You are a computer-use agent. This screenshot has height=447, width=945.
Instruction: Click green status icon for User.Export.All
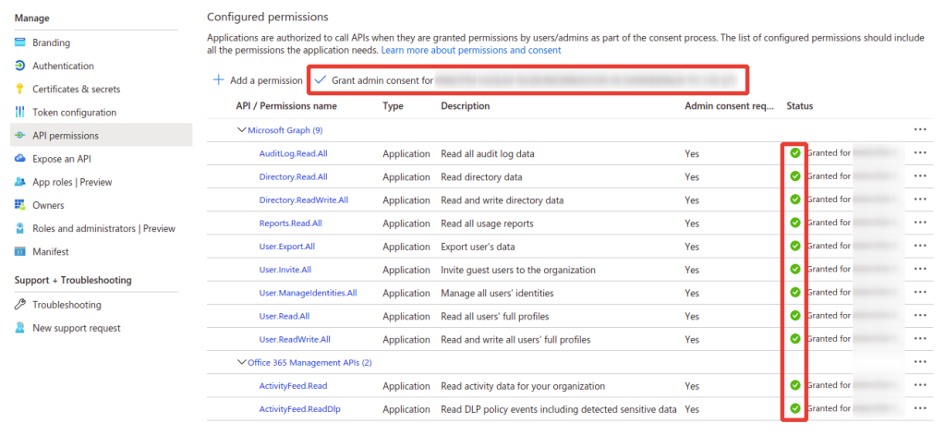795,246
